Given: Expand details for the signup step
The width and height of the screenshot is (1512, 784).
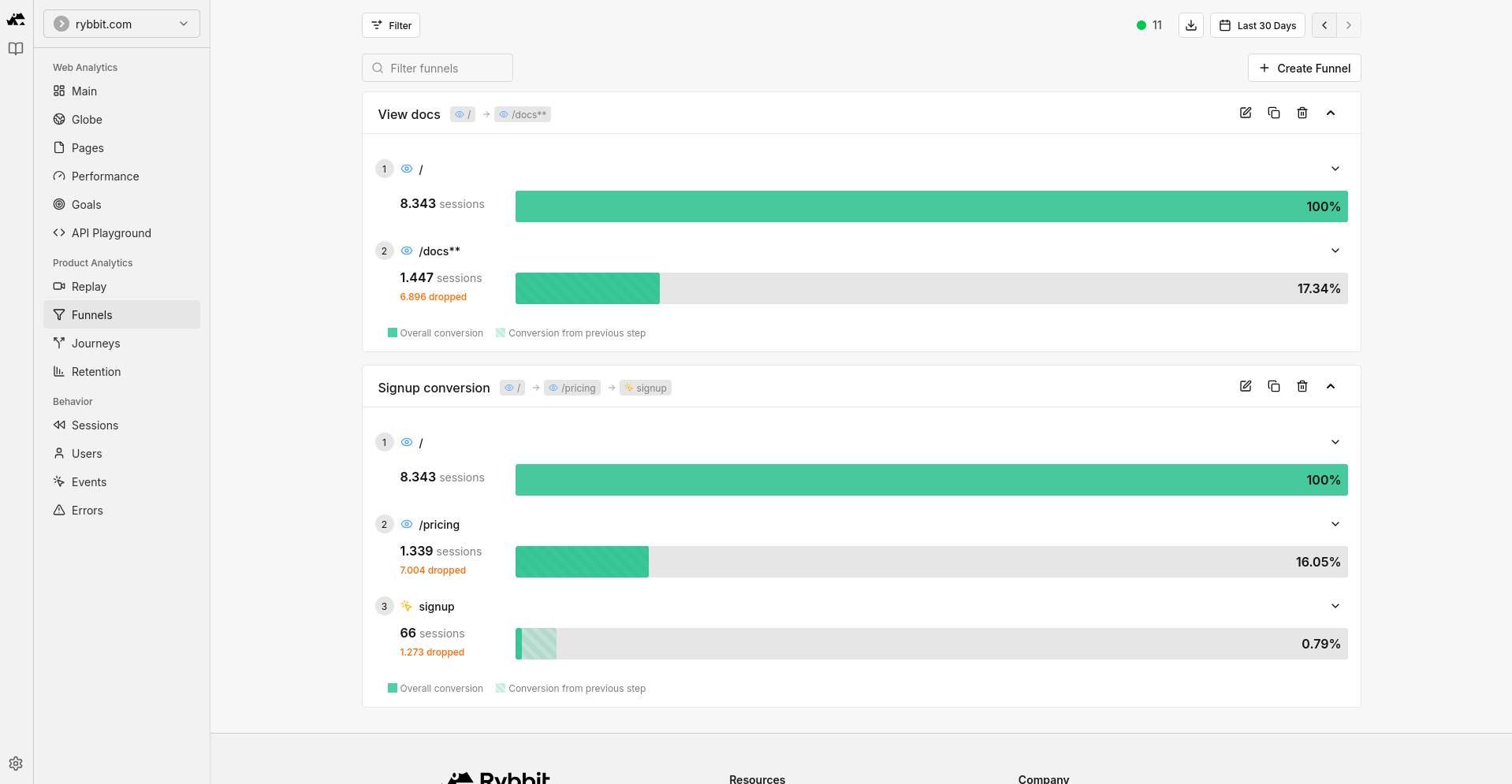Looking at the screenshot, I should click(x=1335, y=606).
